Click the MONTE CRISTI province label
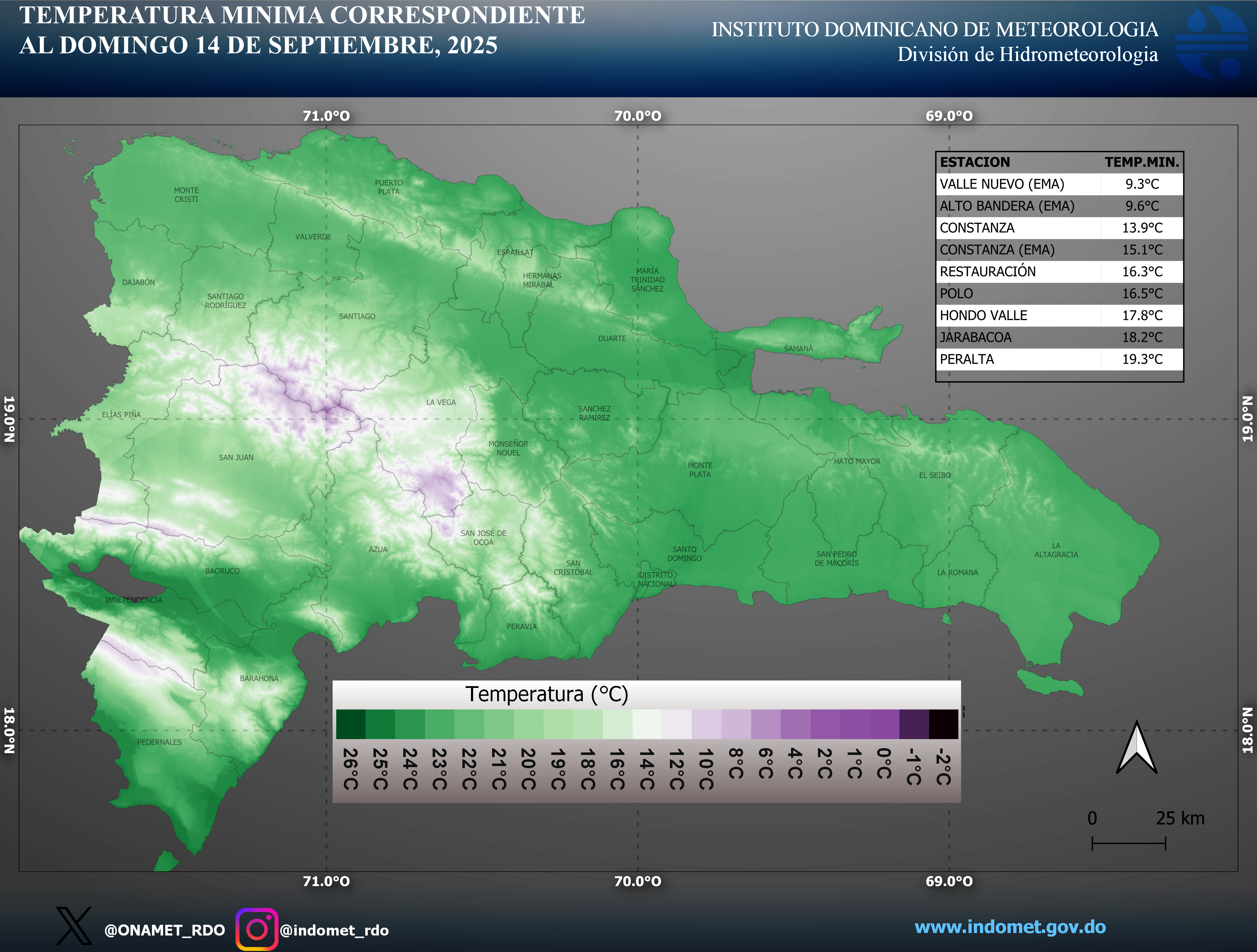 tap(186, 195)
